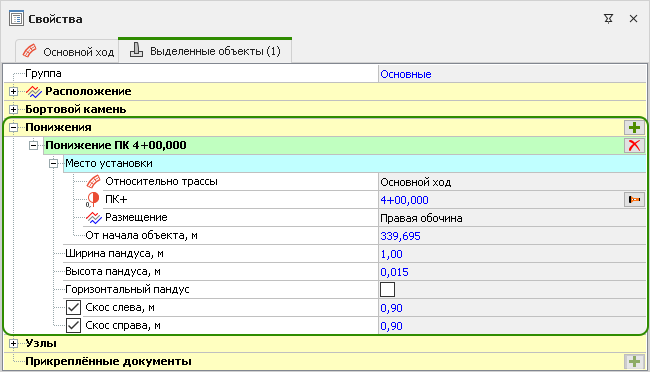Expand the Узлы section
The height and width of the screenshot is (372, 650).
click(14, 343)
